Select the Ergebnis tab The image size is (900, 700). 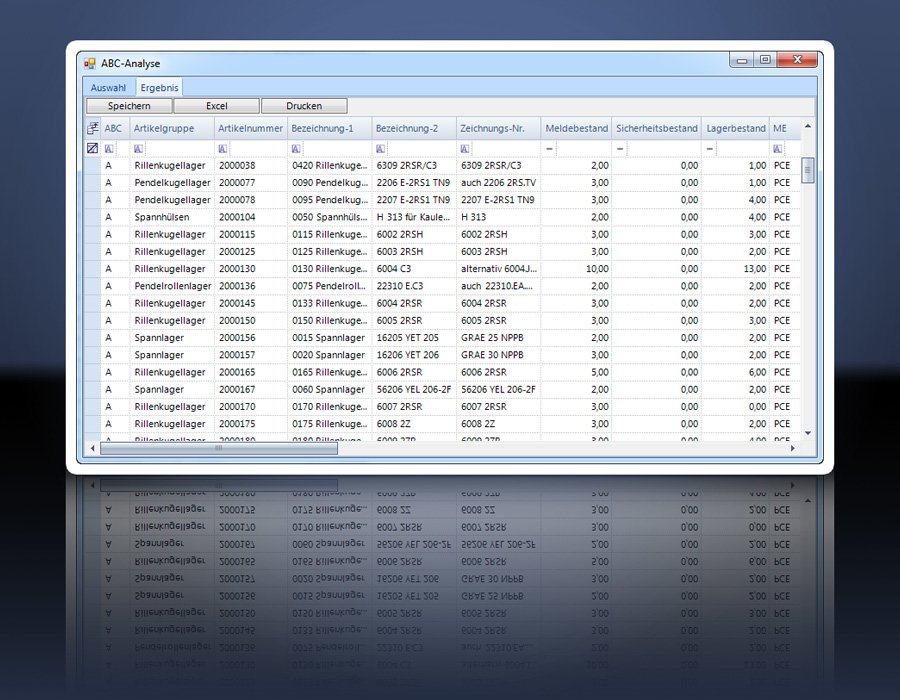pos(160,87)
